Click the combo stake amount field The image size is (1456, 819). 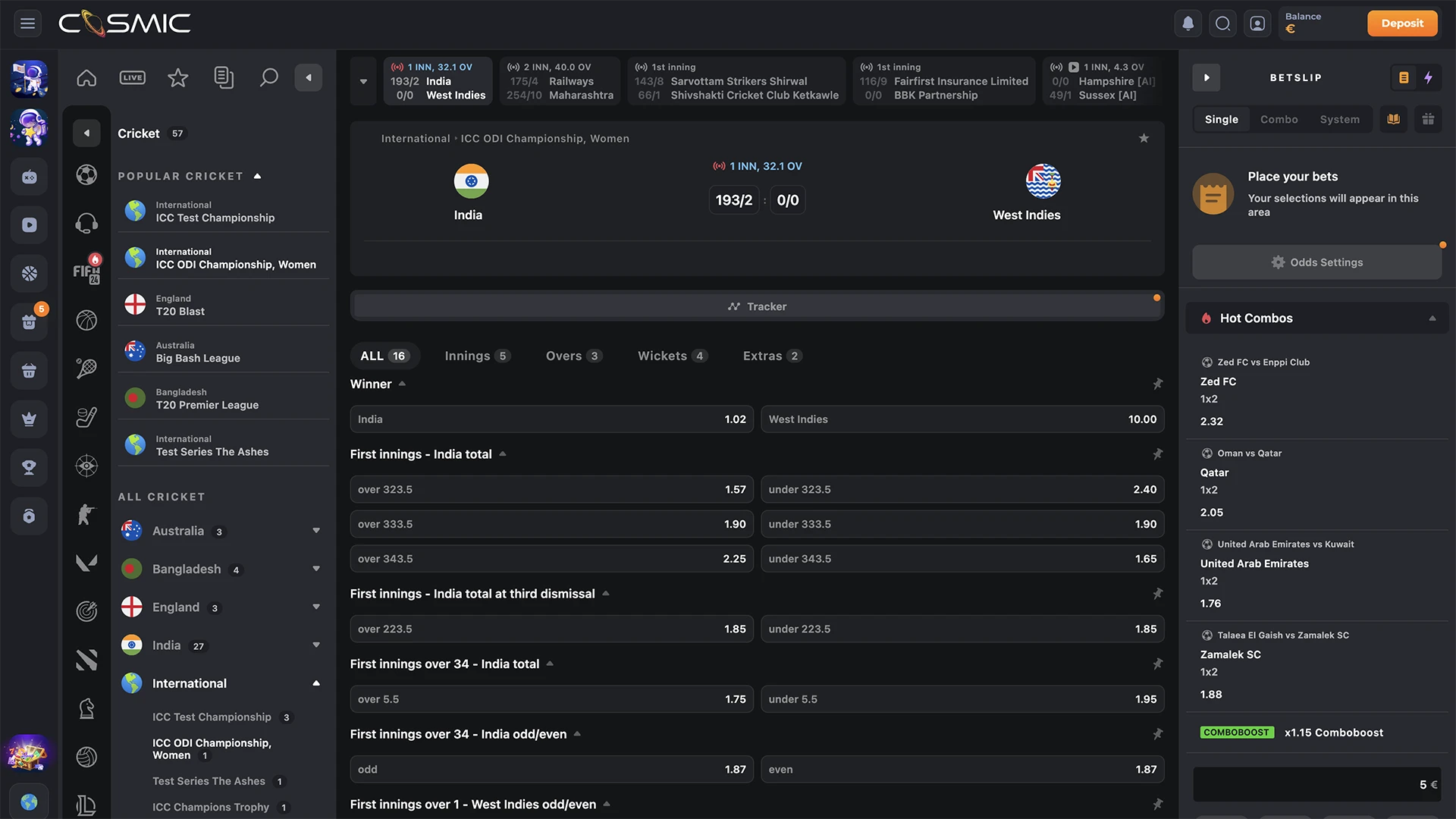[1317, 785]
